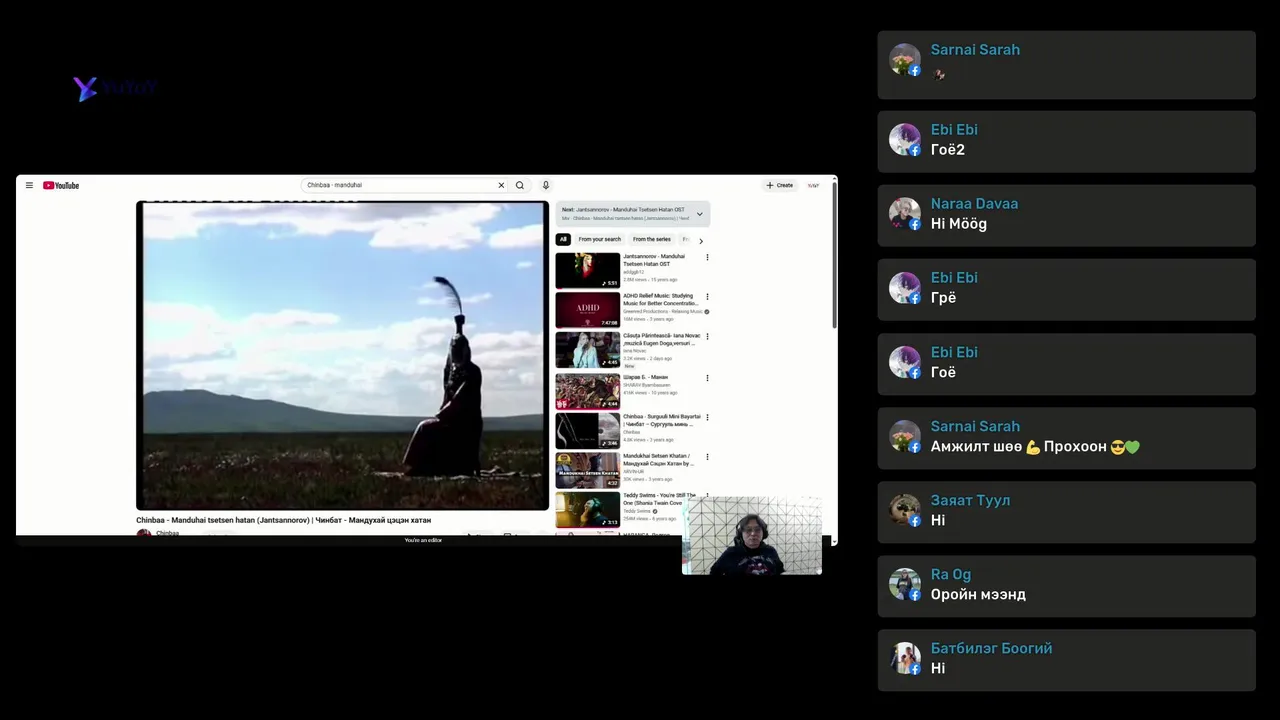Select the From the series chip
This screenshot has height=720, width=1280.
652,240
